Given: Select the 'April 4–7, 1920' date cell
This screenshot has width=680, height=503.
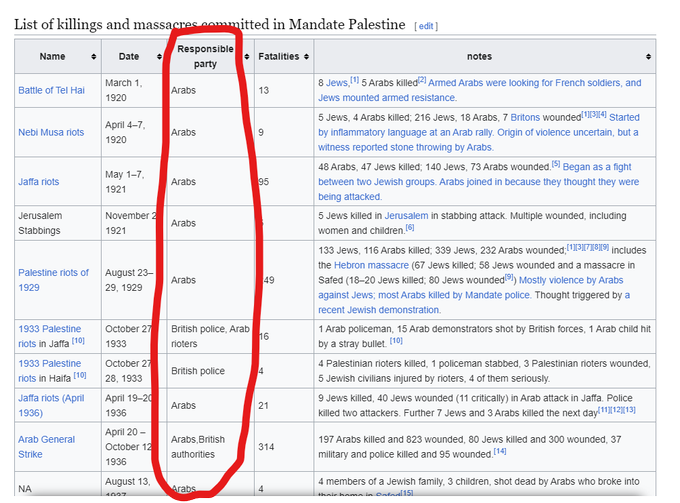Looking at the screenshot, I should click(133, 132).
